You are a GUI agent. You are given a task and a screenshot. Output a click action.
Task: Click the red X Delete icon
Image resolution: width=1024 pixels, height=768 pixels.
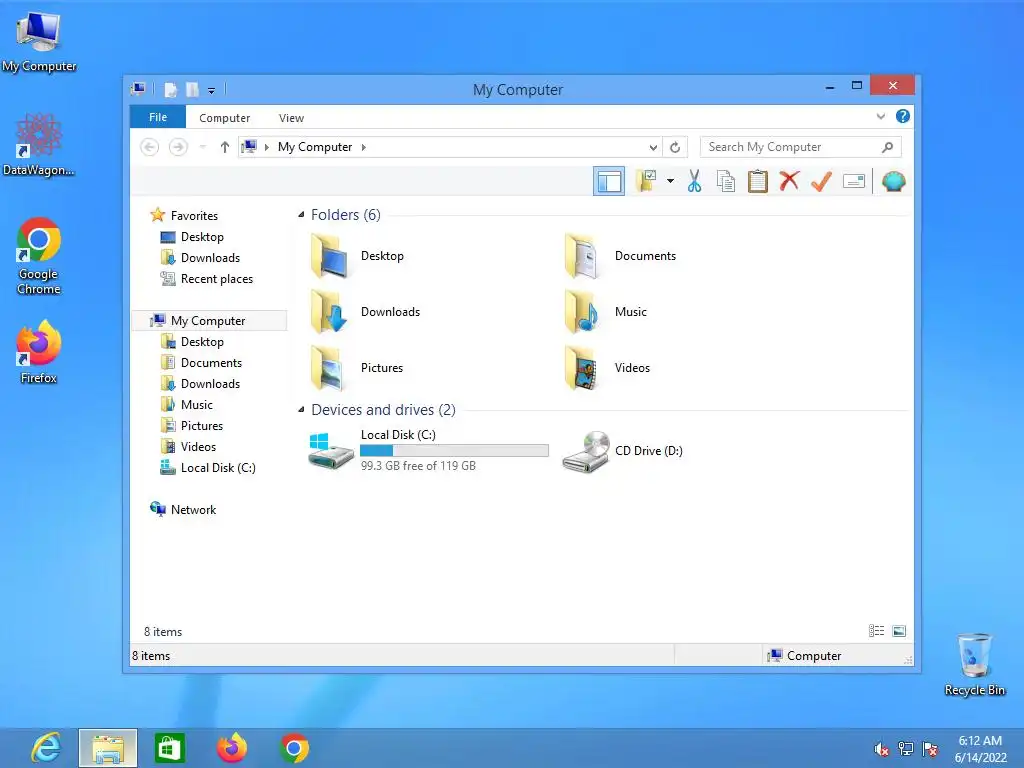789,181
